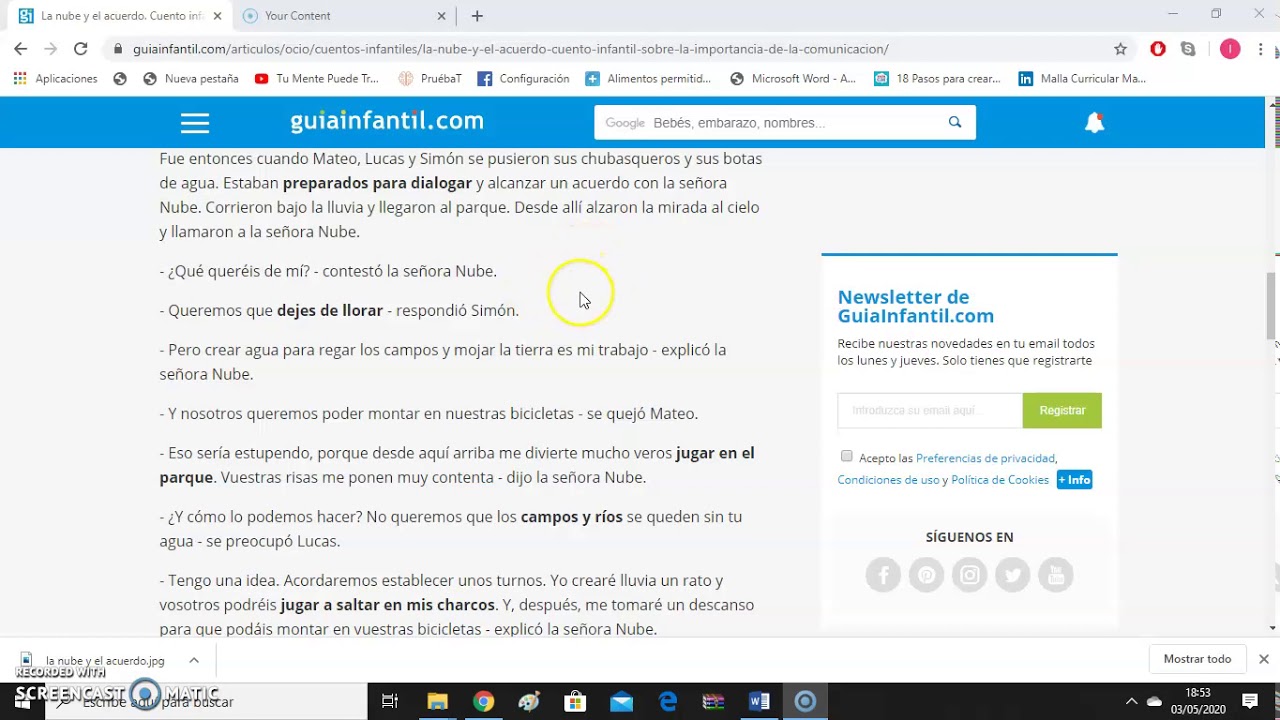This screenshot has width=1280, height=720.
Task: Click the Opera extension icon
Action: click(x=1158, y=49)
